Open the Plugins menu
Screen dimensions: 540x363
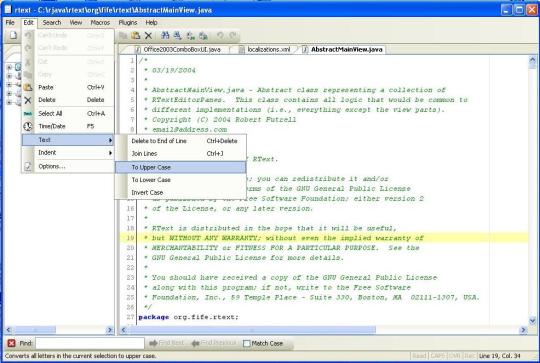pyautogui.click(x=128, y=23)
